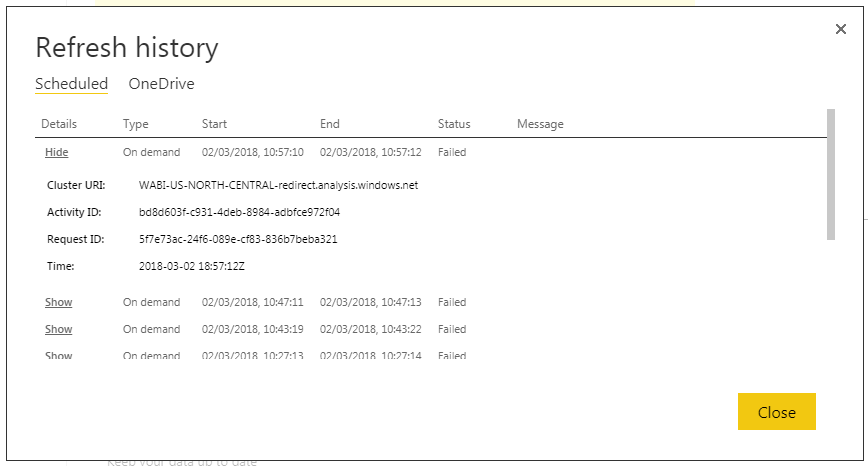This screenshot has width=868, height=466.
Task: Click Failed status of 10:57:10 refresh
Action: point(452,152)
